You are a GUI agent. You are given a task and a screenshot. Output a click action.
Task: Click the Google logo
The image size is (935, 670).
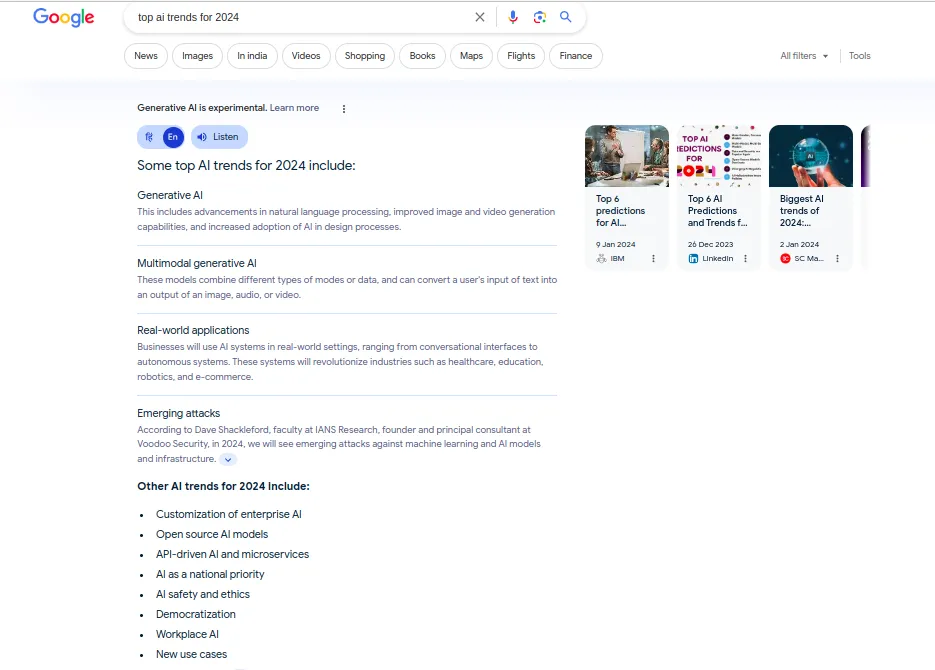click(x=63, y=17)
